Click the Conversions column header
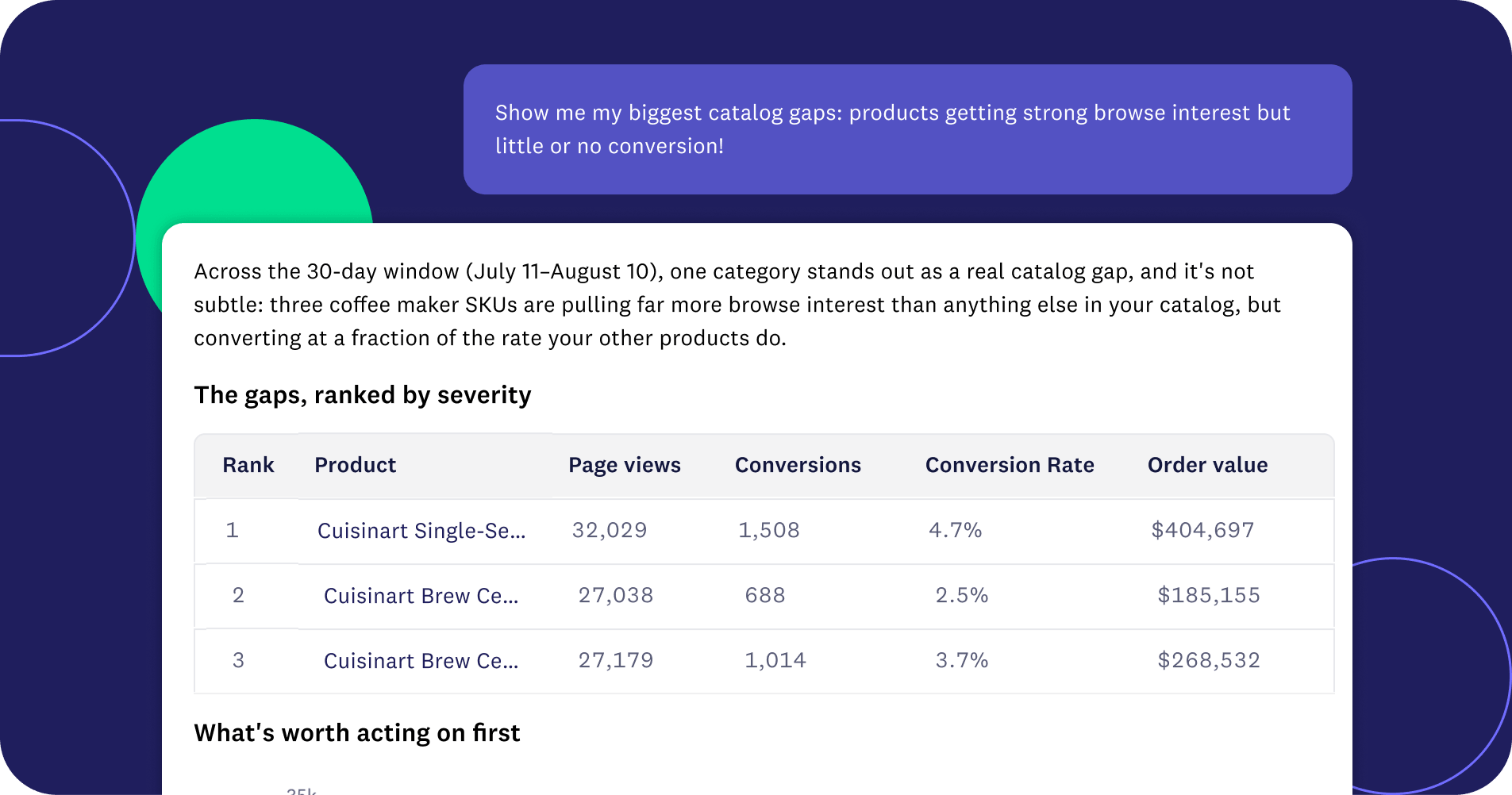Image resolution: width=1512 pixels, height=795 pixels. (x=798, y=465)
